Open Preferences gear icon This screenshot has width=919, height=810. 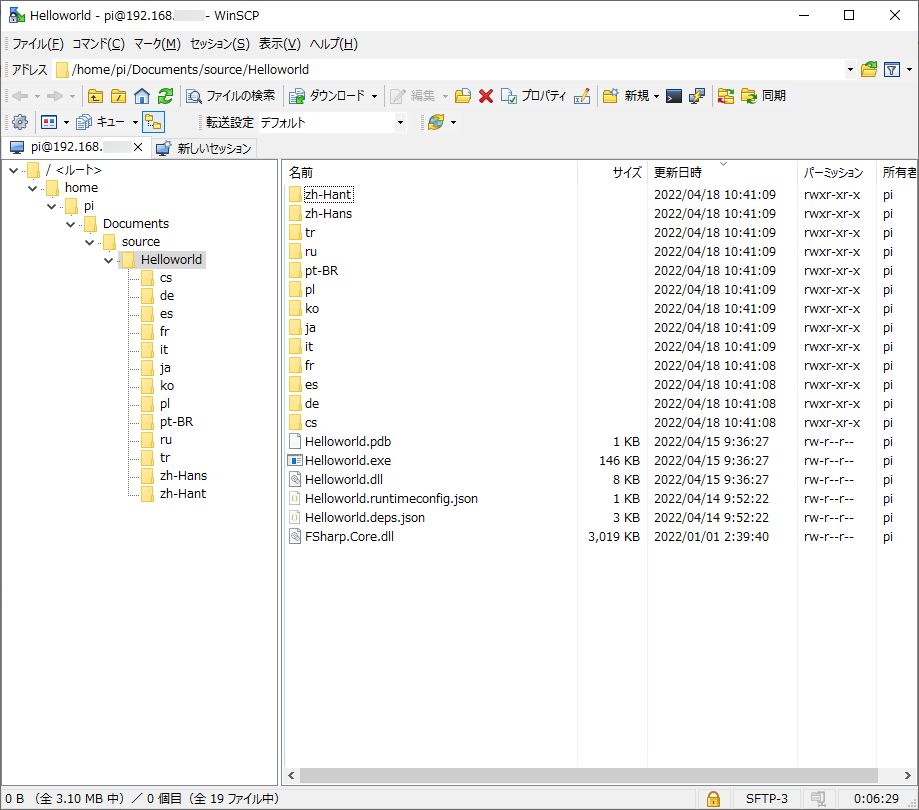point(19,122)
